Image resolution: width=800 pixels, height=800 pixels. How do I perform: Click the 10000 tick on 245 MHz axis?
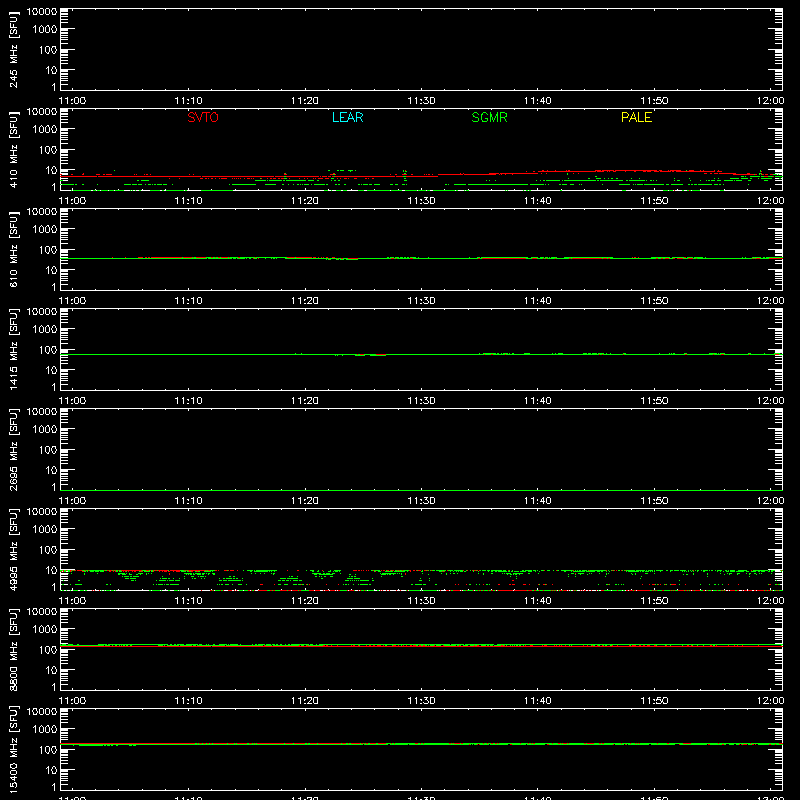click(x=42, y=12)
